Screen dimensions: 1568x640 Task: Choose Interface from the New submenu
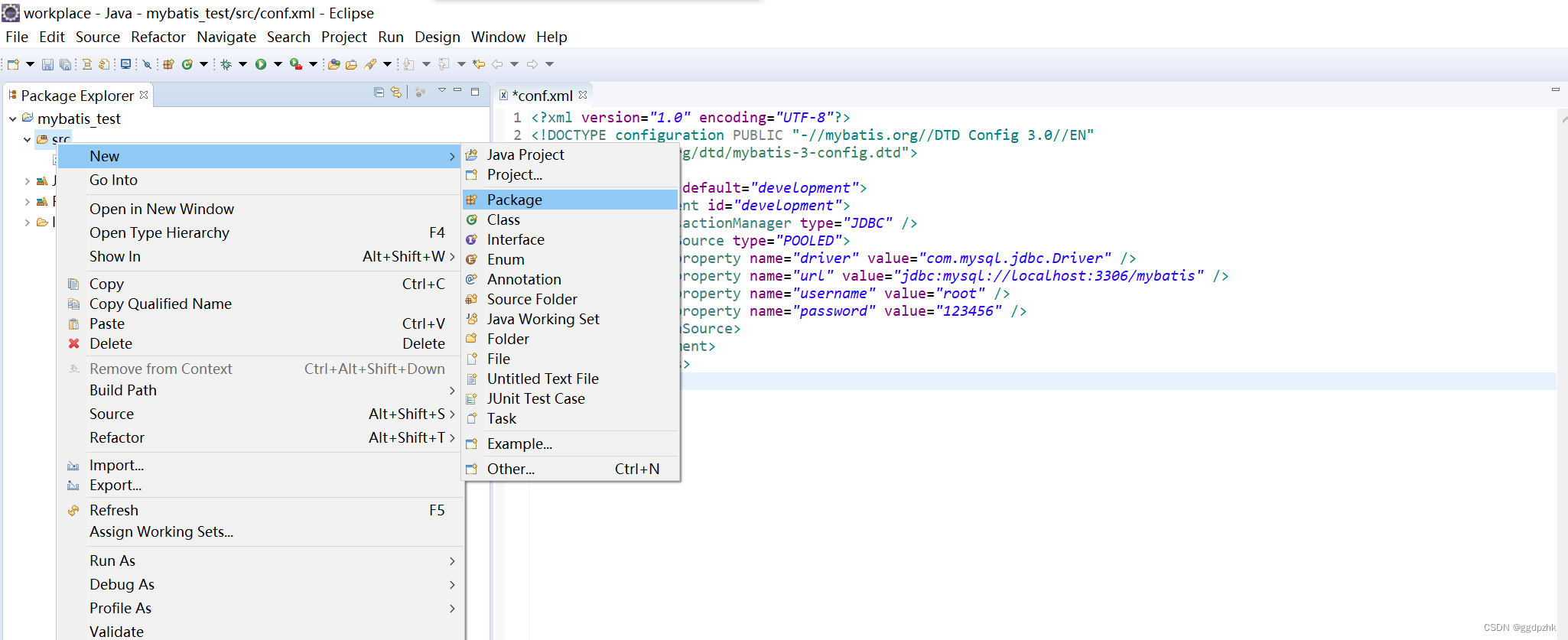(571, 239)
